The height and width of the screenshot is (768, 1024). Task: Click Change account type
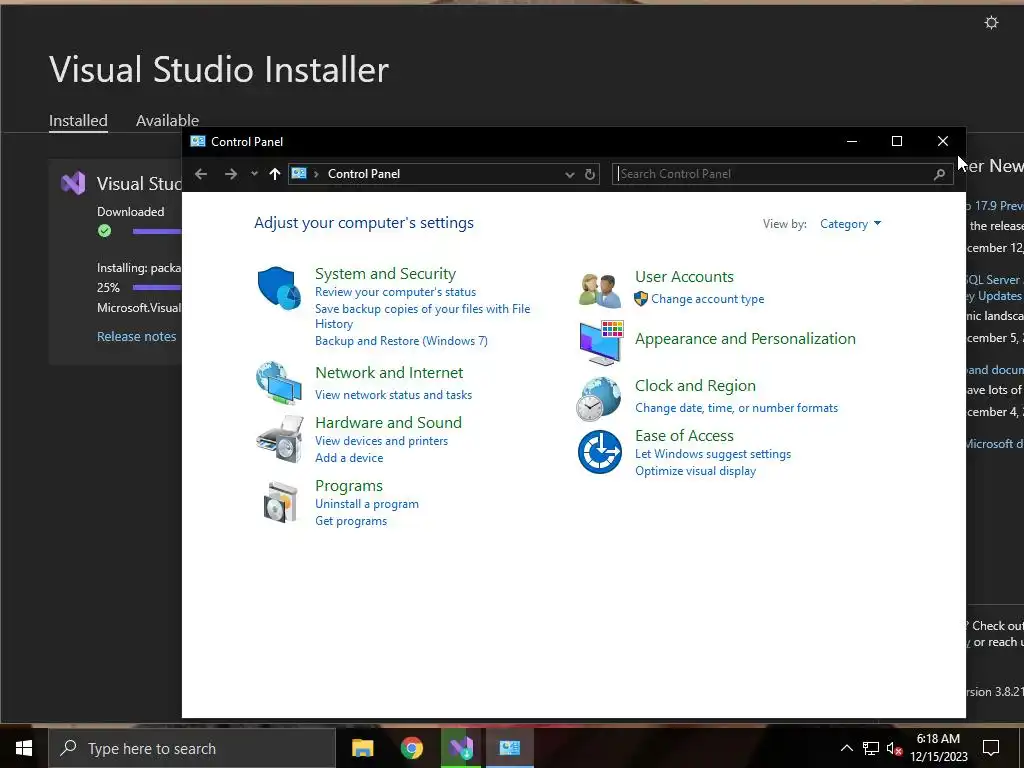point(707,299)
